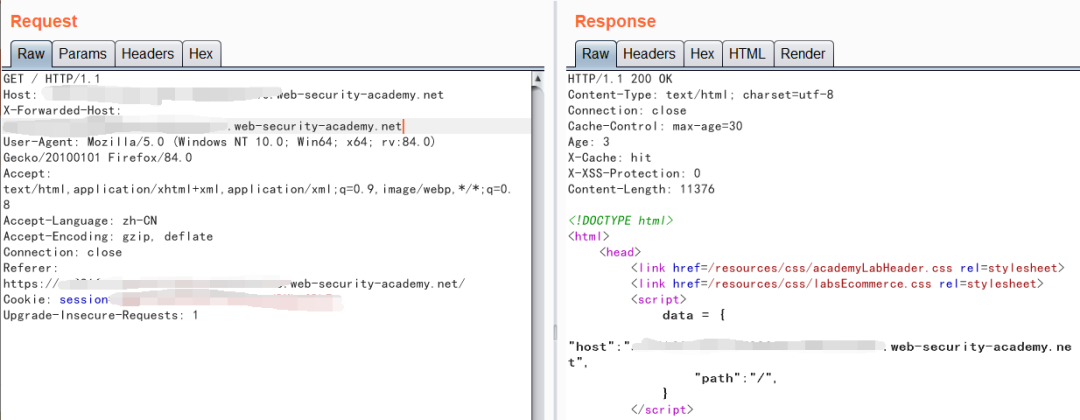Click the academyLabHeader.css link line
The height and width of the screenshot is (420, 1080).
(848, 268)
